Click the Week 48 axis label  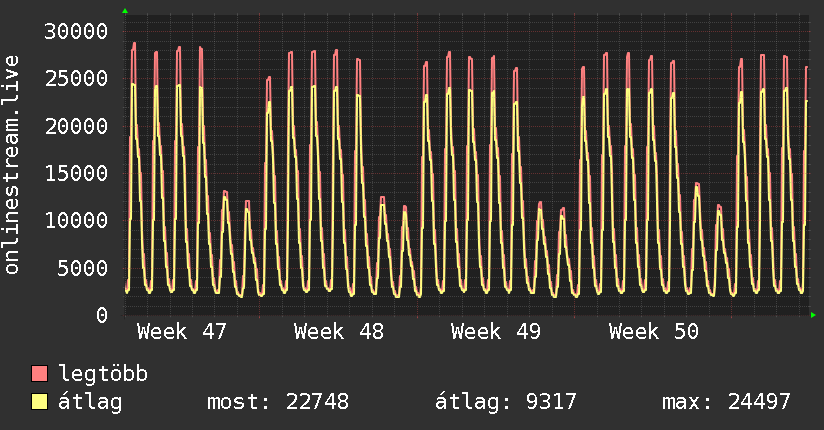(x=339, y=332)
